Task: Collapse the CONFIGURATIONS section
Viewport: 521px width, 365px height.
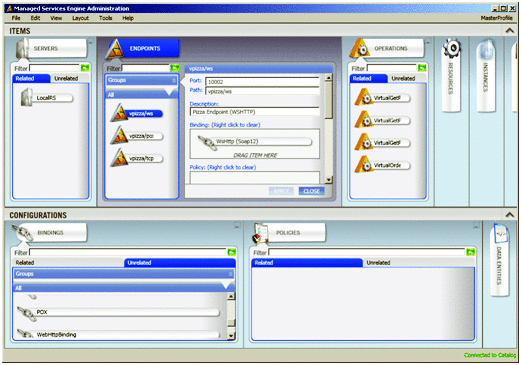Action: (x=510, y=215)
